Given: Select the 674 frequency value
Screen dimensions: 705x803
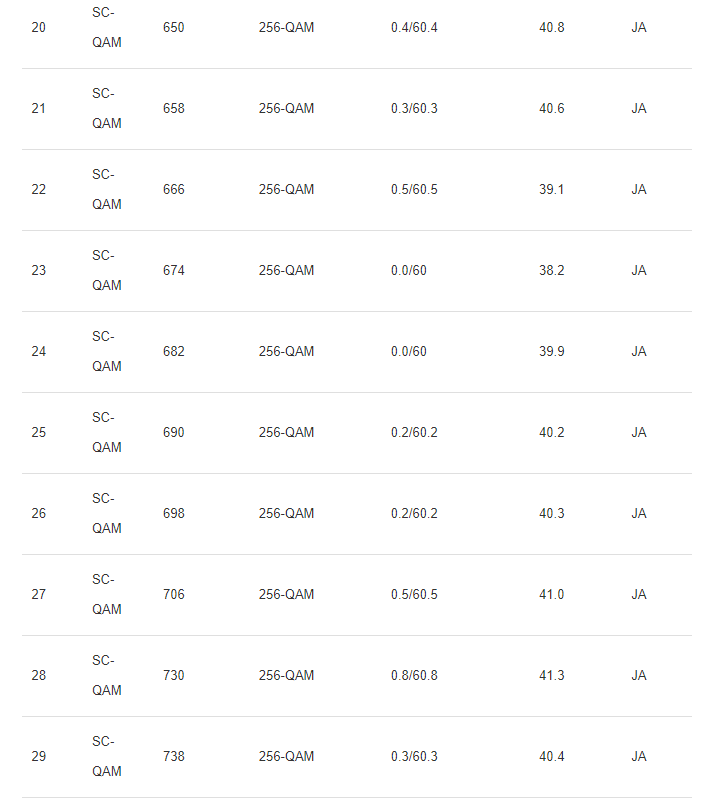Looking at the screenshot, I should click(174, 270).
